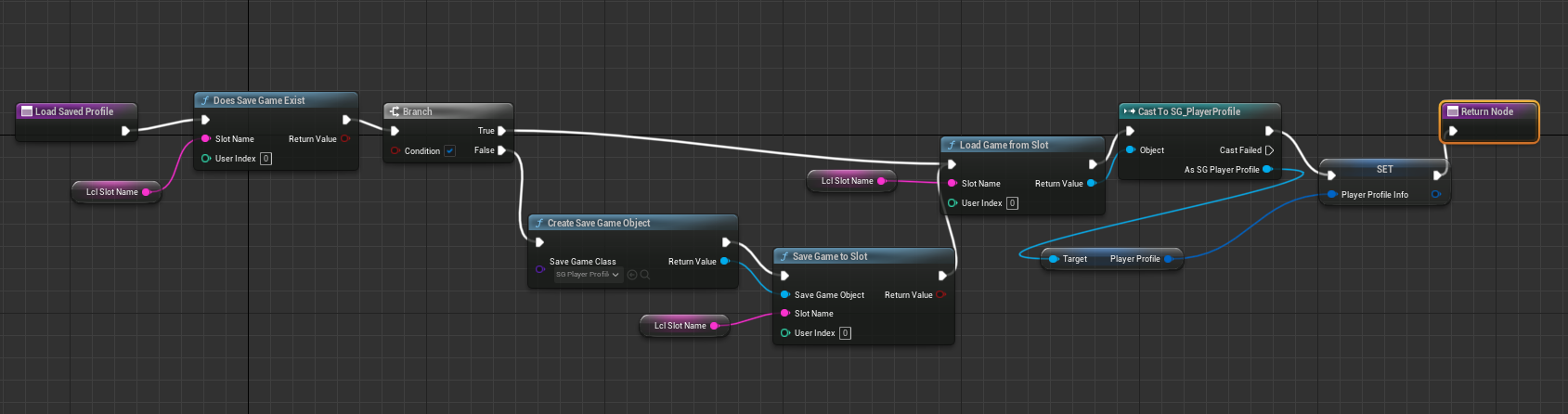Screen dimensions: 1568x414
Task: Click the As SG Player Profile output pin
Action: pos(1268,170)
